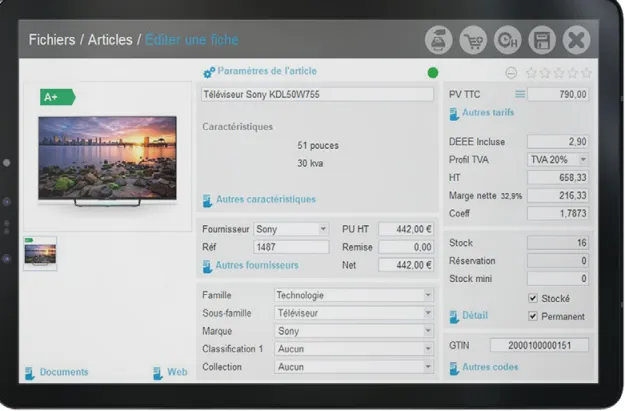The image size is (625, 411).
Task: Click the Réf field 1487
Action: pos(291,247)
